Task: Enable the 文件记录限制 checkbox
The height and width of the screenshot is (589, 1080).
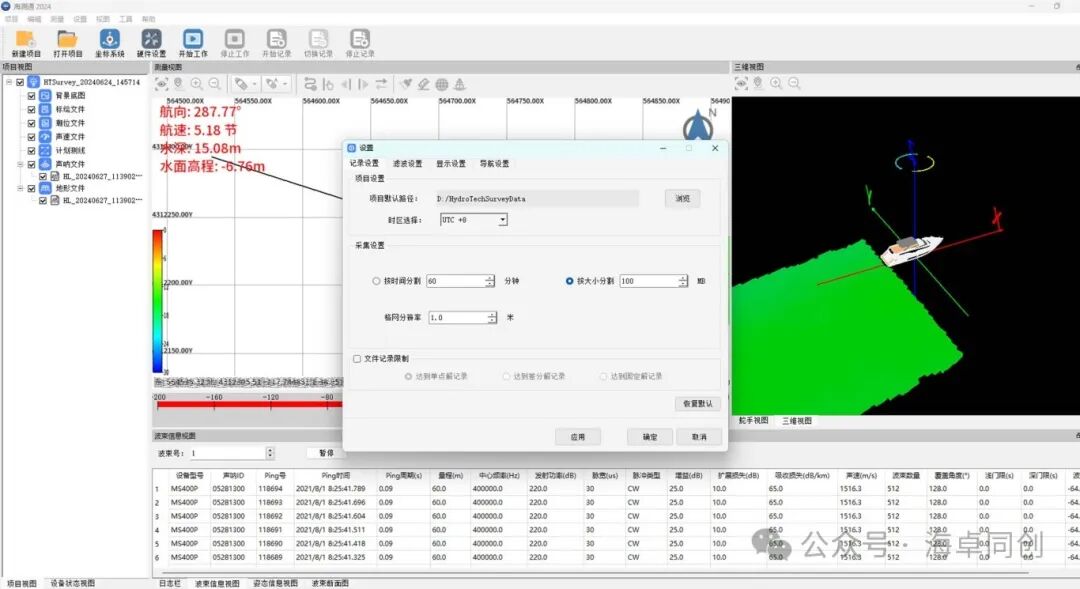Action: (357, 358)
